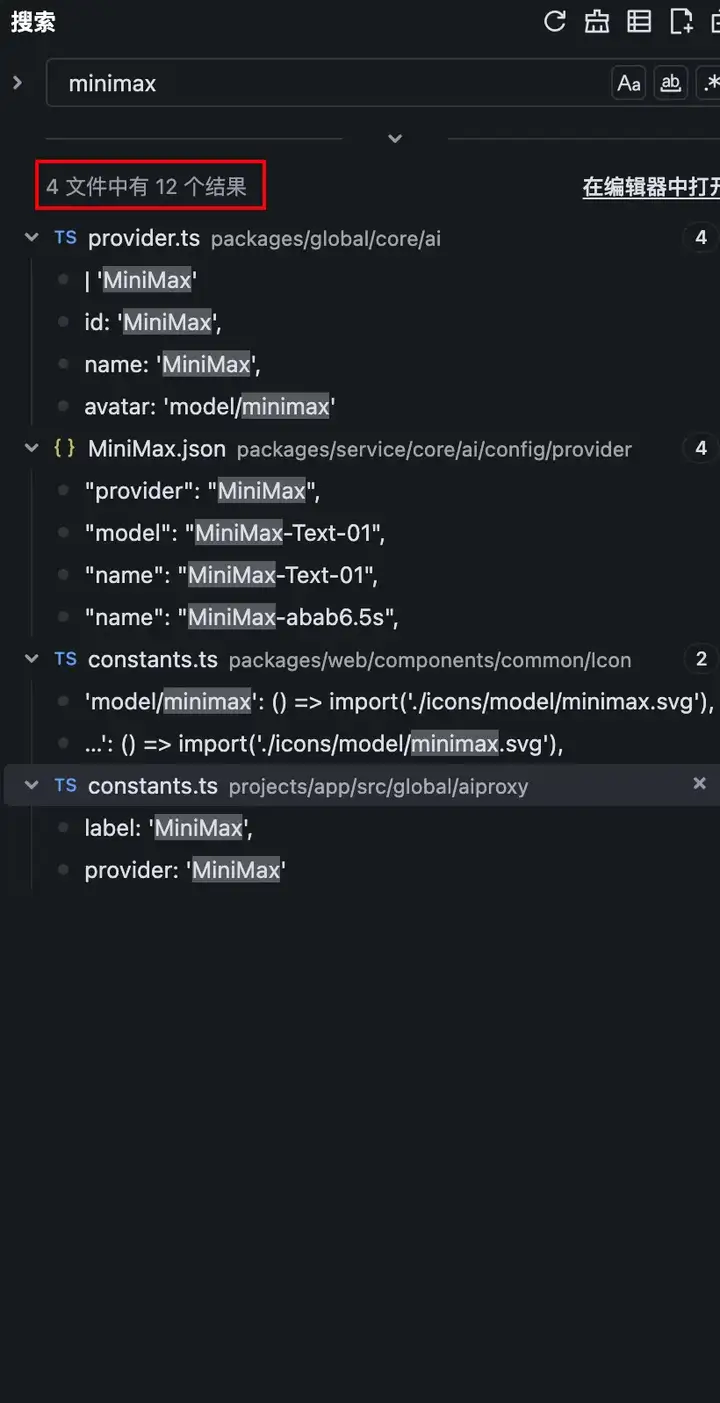The width and height of the screenshot is (720, 1403).
Task: Refresh the search results
Action: click(555, 21)
